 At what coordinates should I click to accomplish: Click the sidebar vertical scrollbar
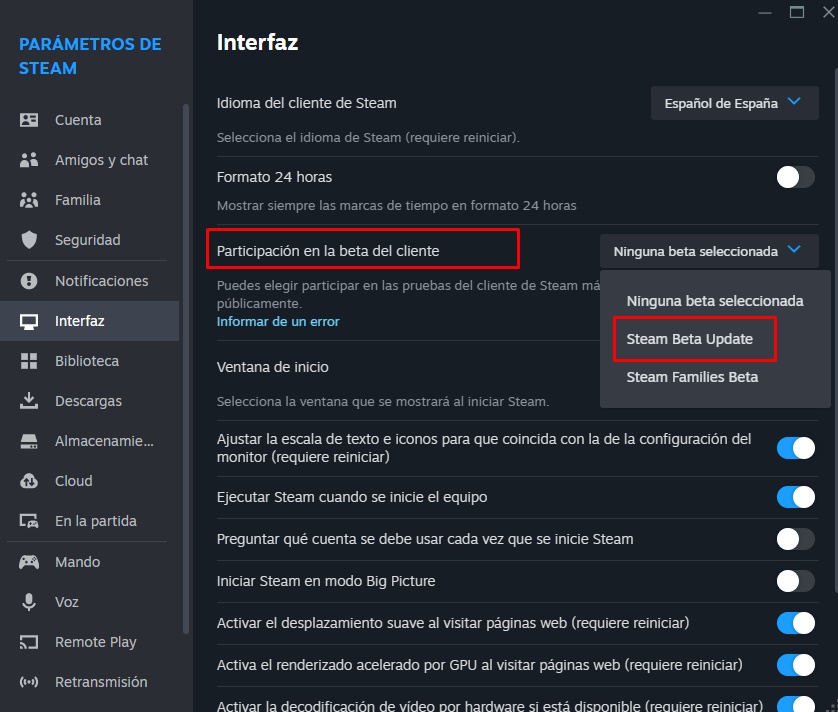coord(186,369)
